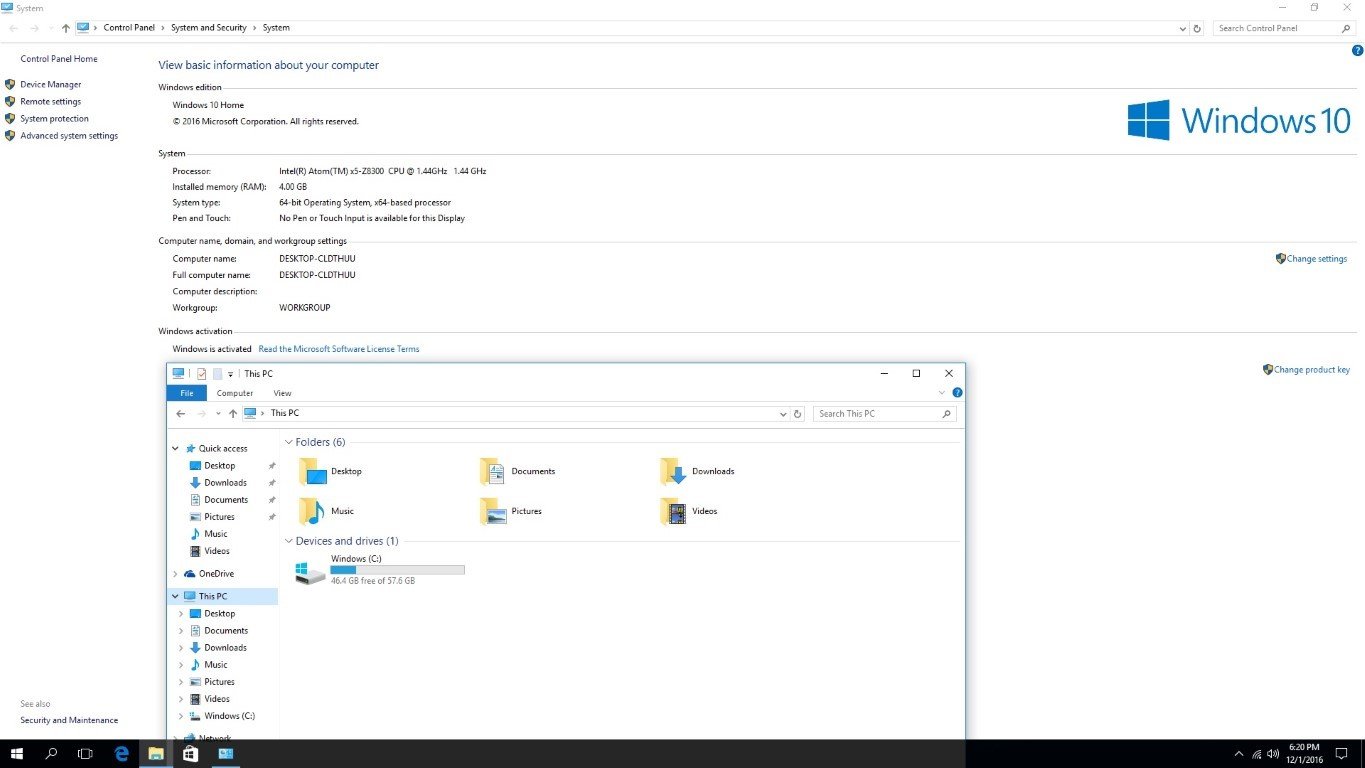Select Downloads under Quick access
The image size is (1365, 768).
(225, 483)
